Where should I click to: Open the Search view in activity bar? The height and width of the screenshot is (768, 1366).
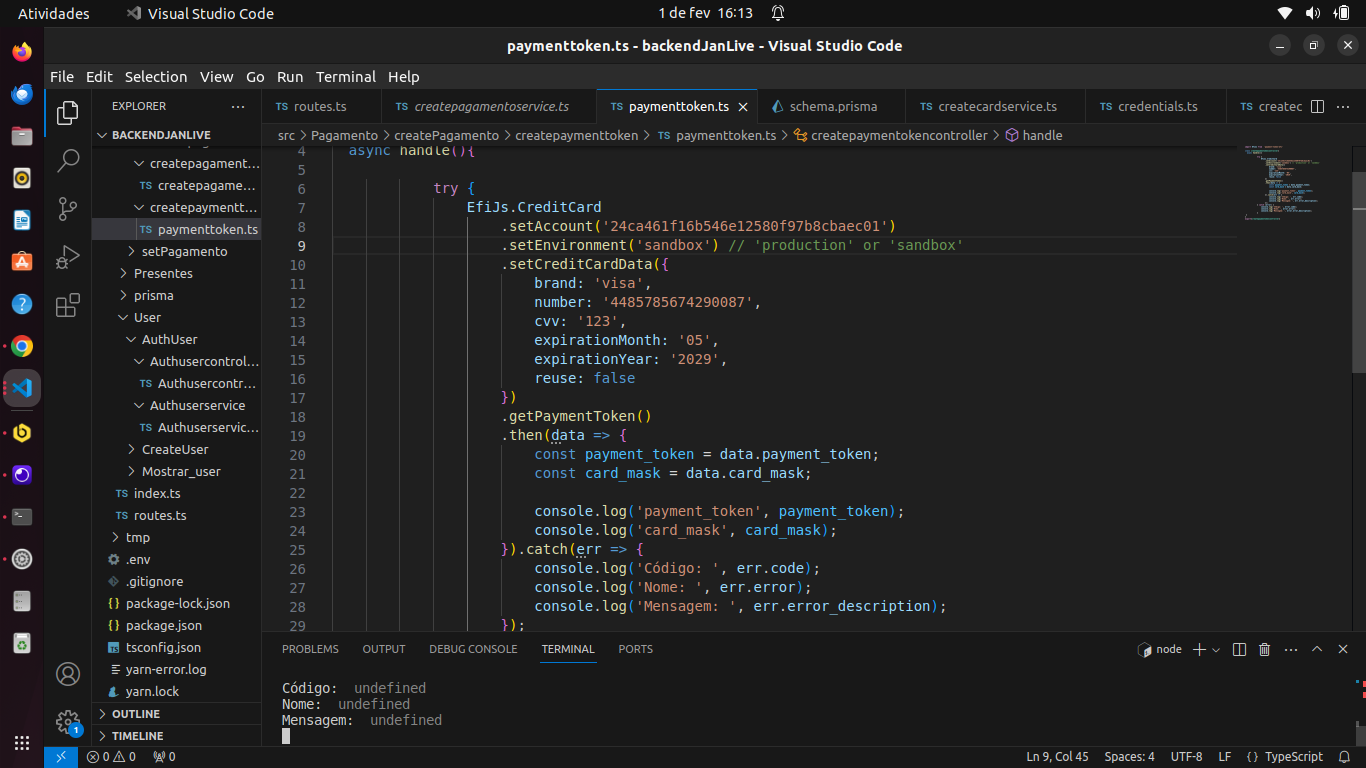(68, 160)
